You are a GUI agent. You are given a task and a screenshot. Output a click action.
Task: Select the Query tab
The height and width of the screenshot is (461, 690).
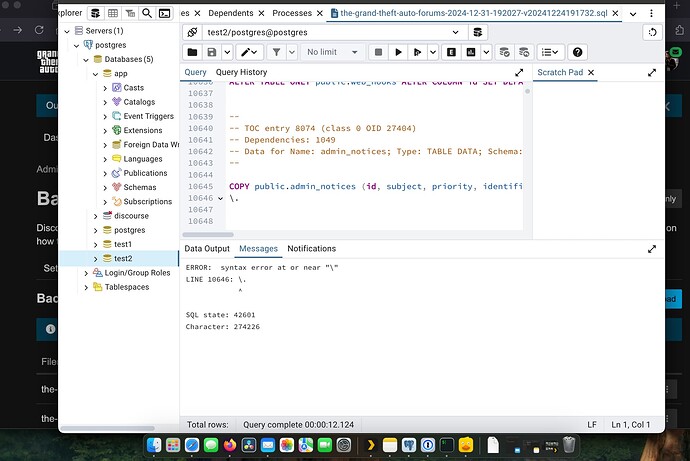(195, 72)
